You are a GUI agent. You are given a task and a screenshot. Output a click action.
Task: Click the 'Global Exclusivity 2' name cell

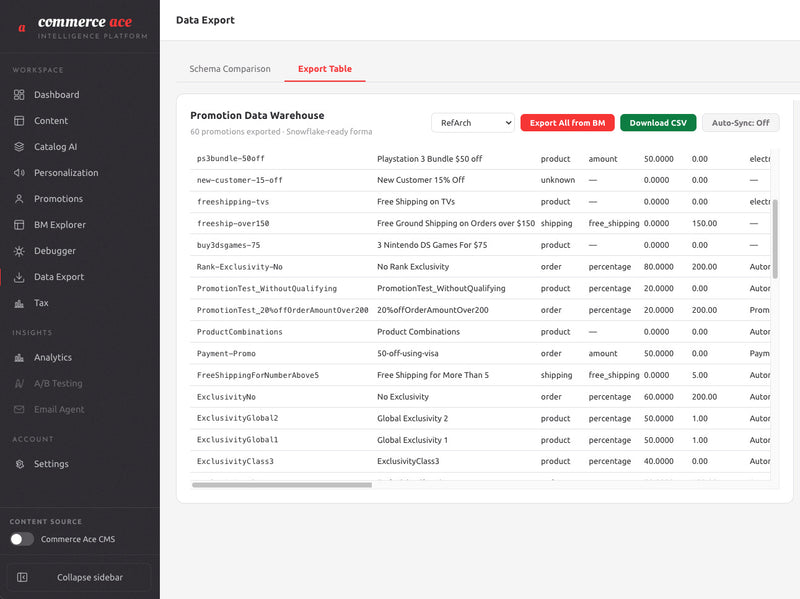tap(412, 418)
